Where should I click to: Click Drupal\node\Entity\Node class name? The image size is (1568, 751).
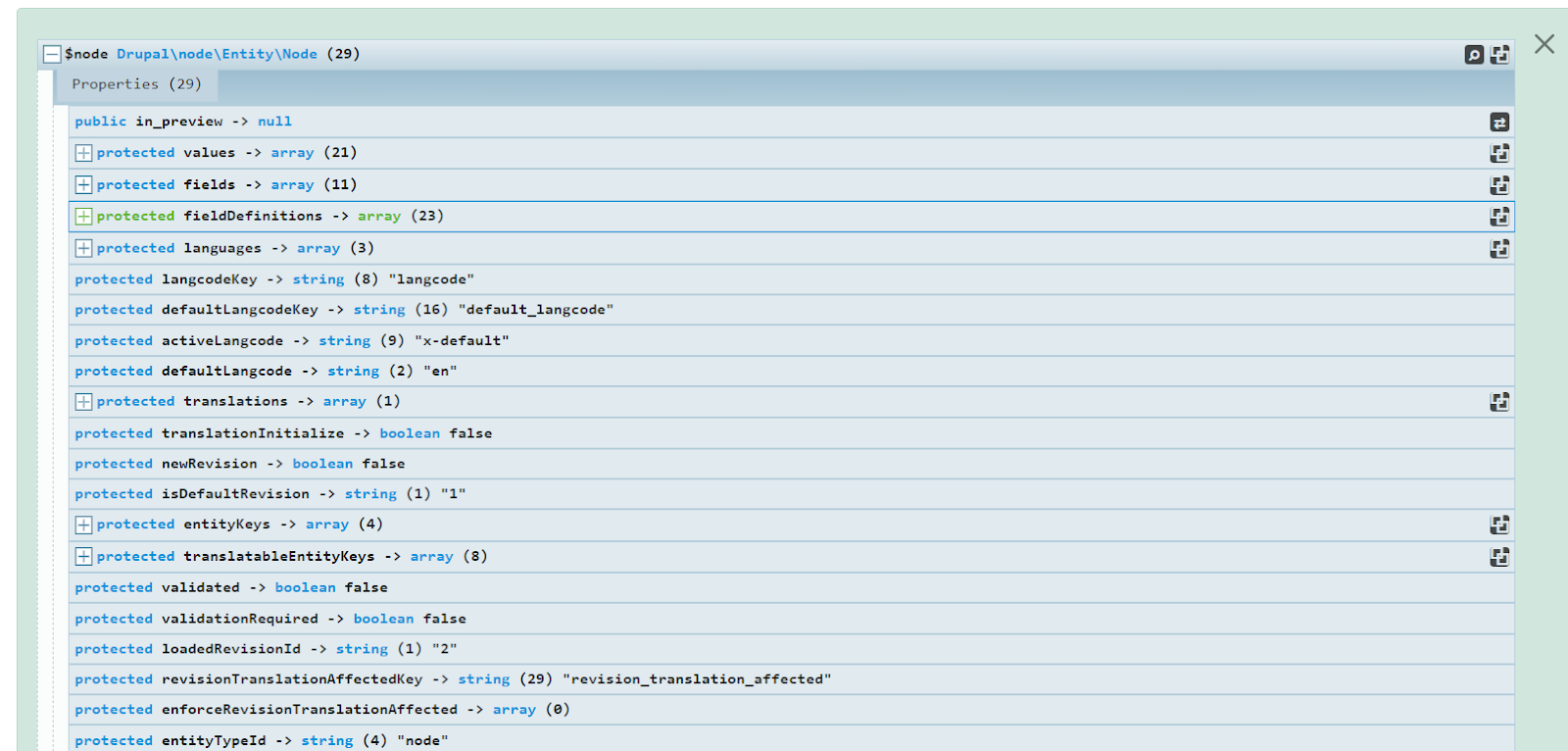217,54
